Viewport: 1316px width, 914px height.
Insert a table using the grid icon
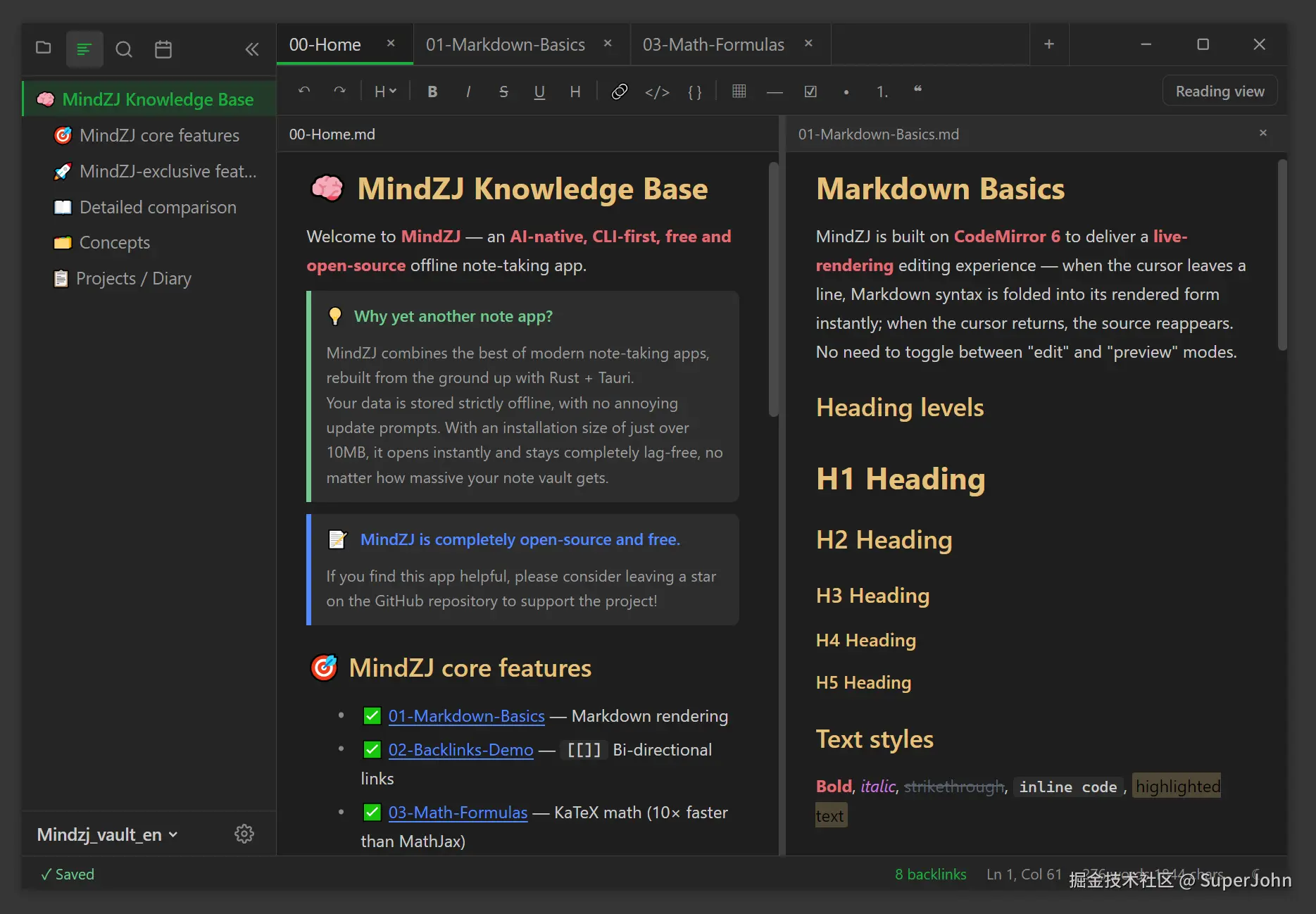click(x=739, y=92)
